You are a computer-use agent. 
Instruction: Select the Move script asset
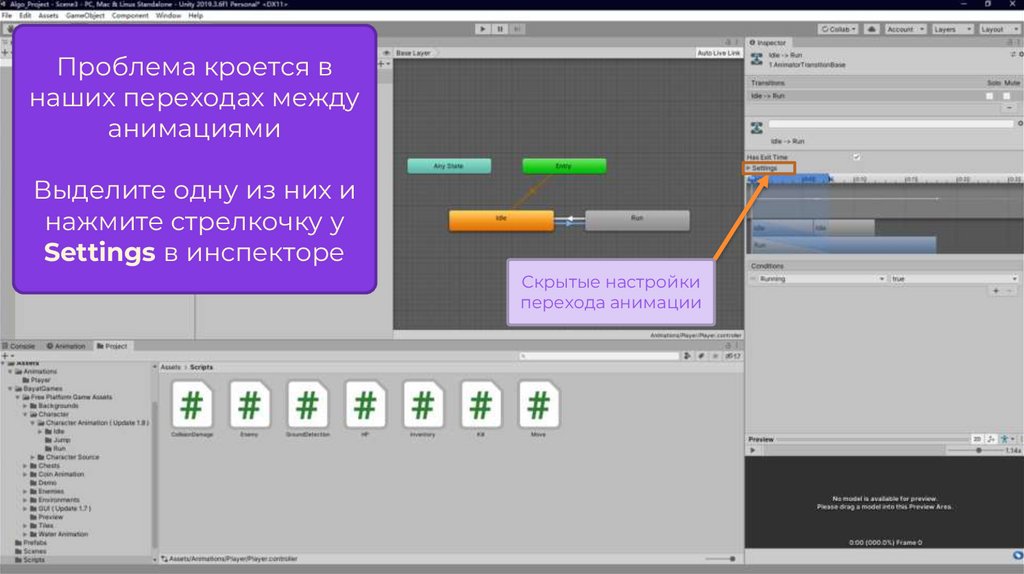538,409
